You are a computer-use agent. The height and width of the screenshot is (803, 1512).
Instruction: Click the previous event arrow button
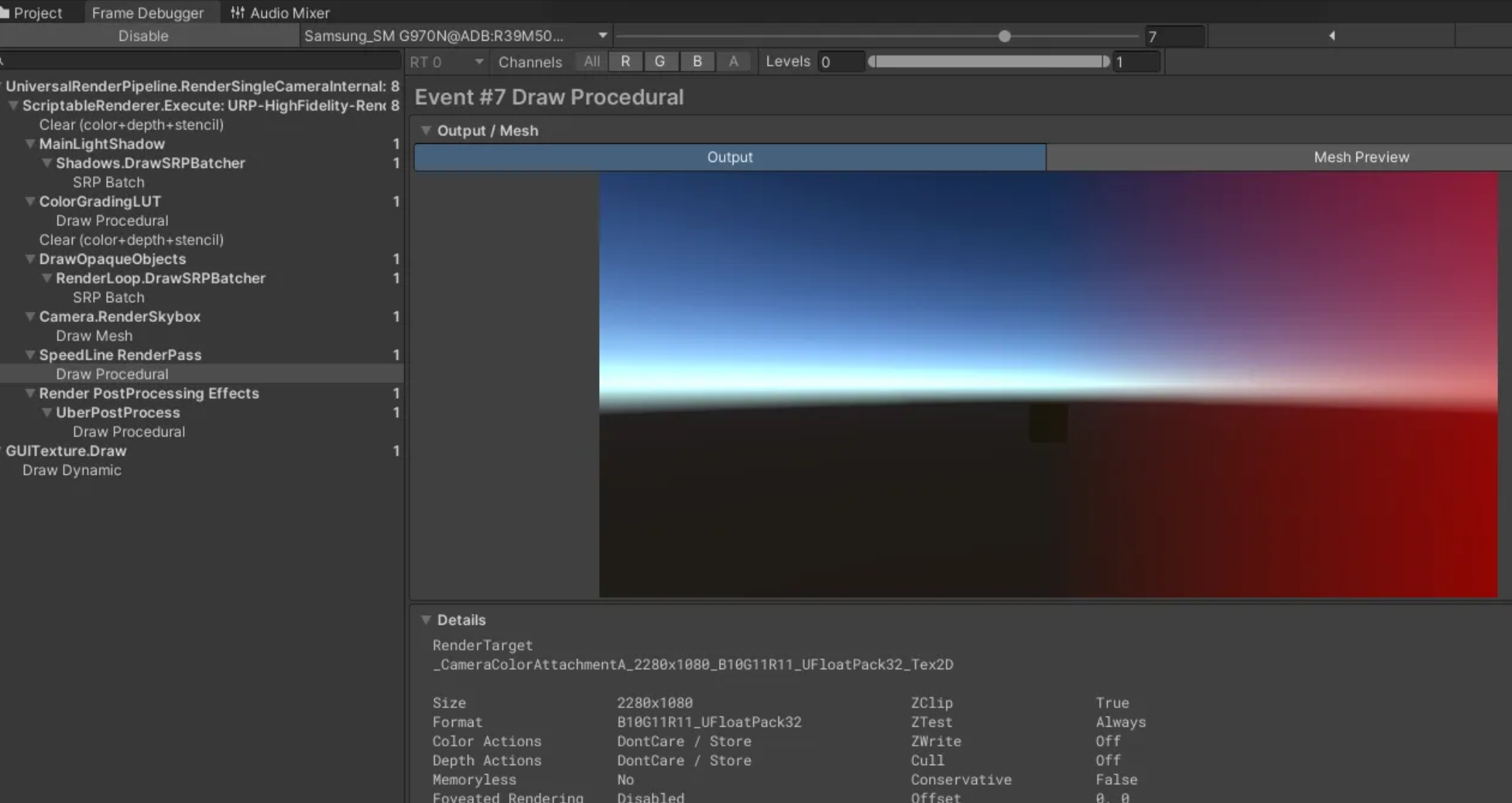tap(1332, 36)
